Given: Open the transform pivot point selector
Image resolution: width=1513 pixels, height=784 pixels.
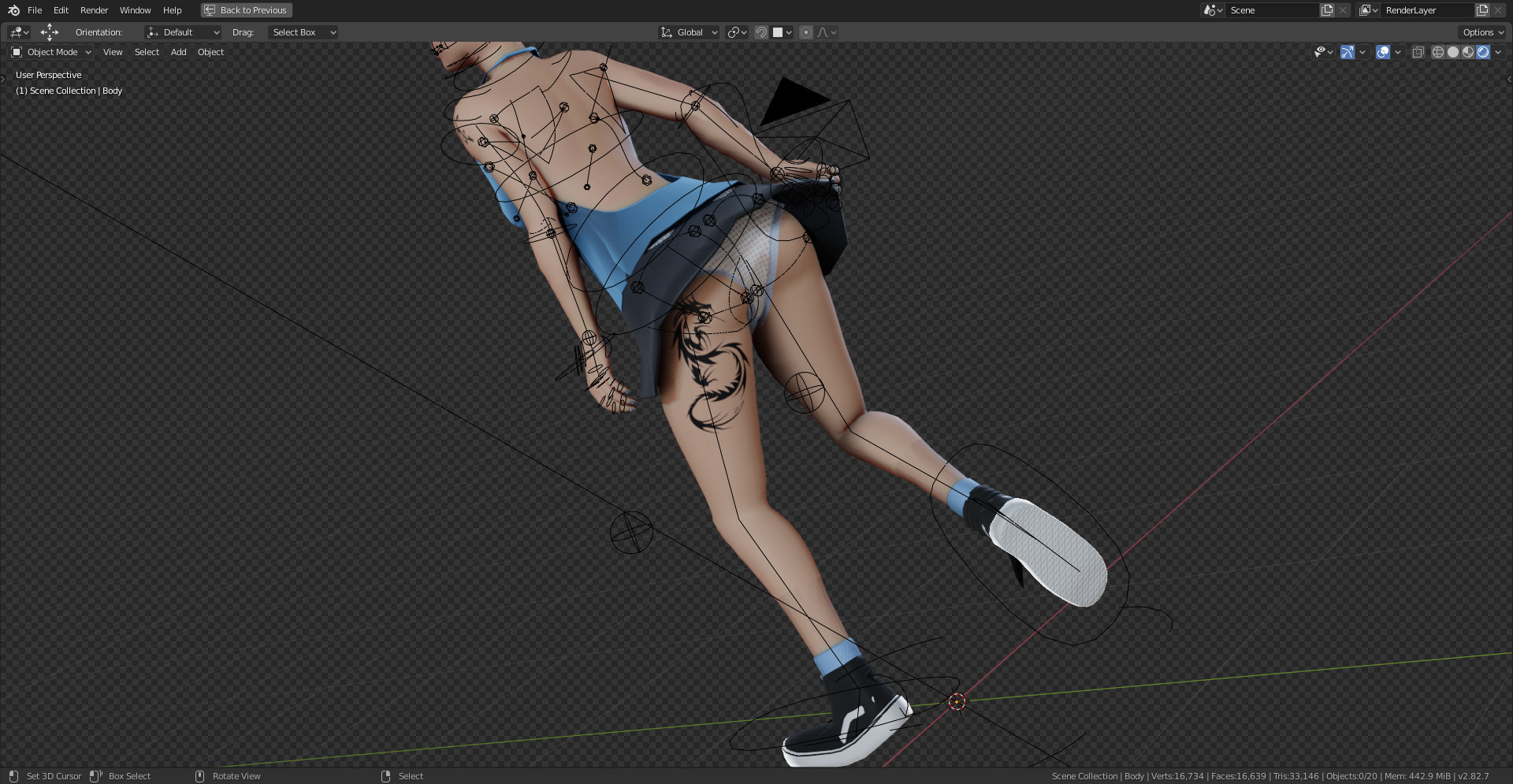Looking at the screenshot, I should tap(737, 32).
